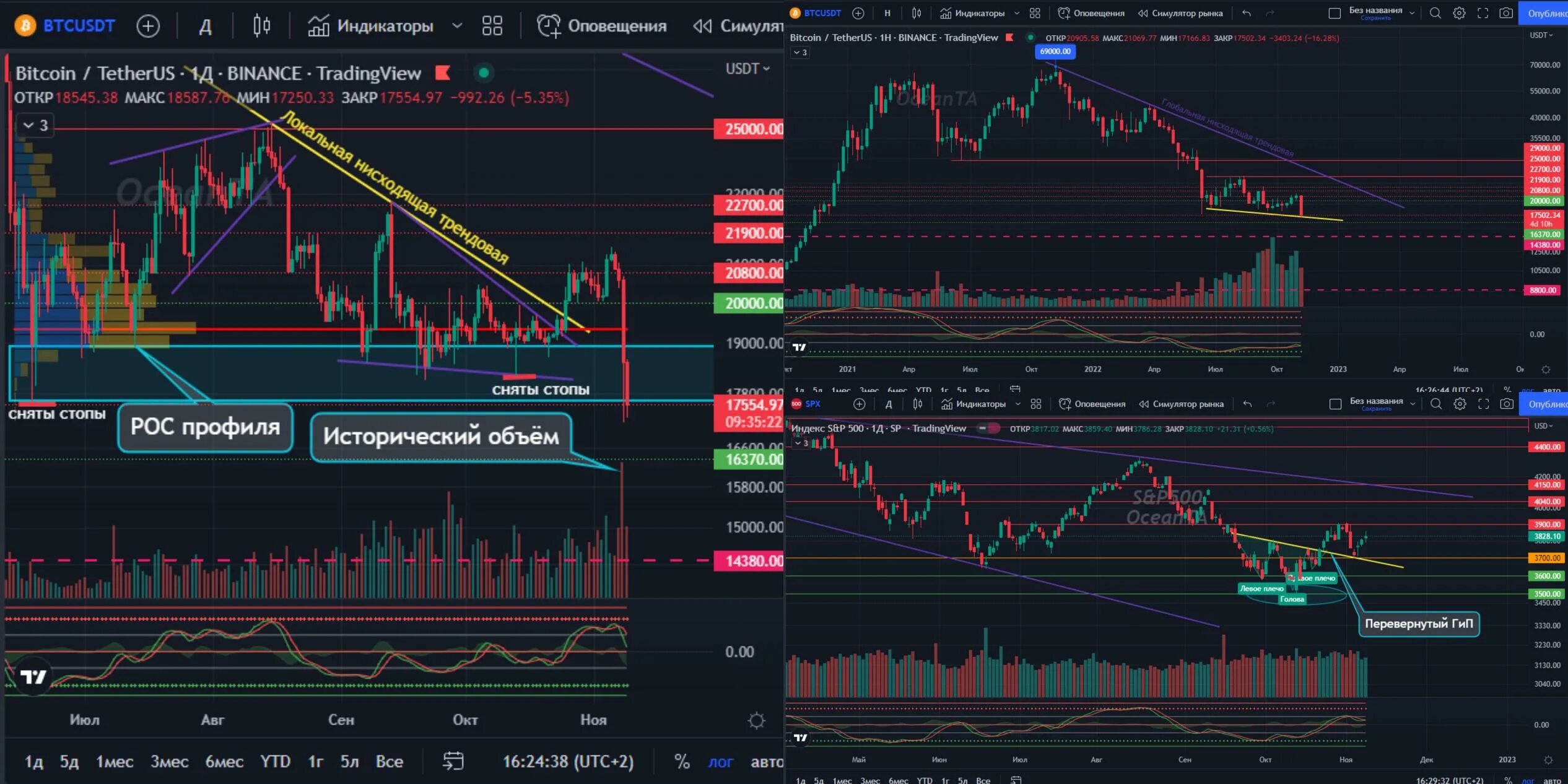Toggle авто scale in left chart

767,762
